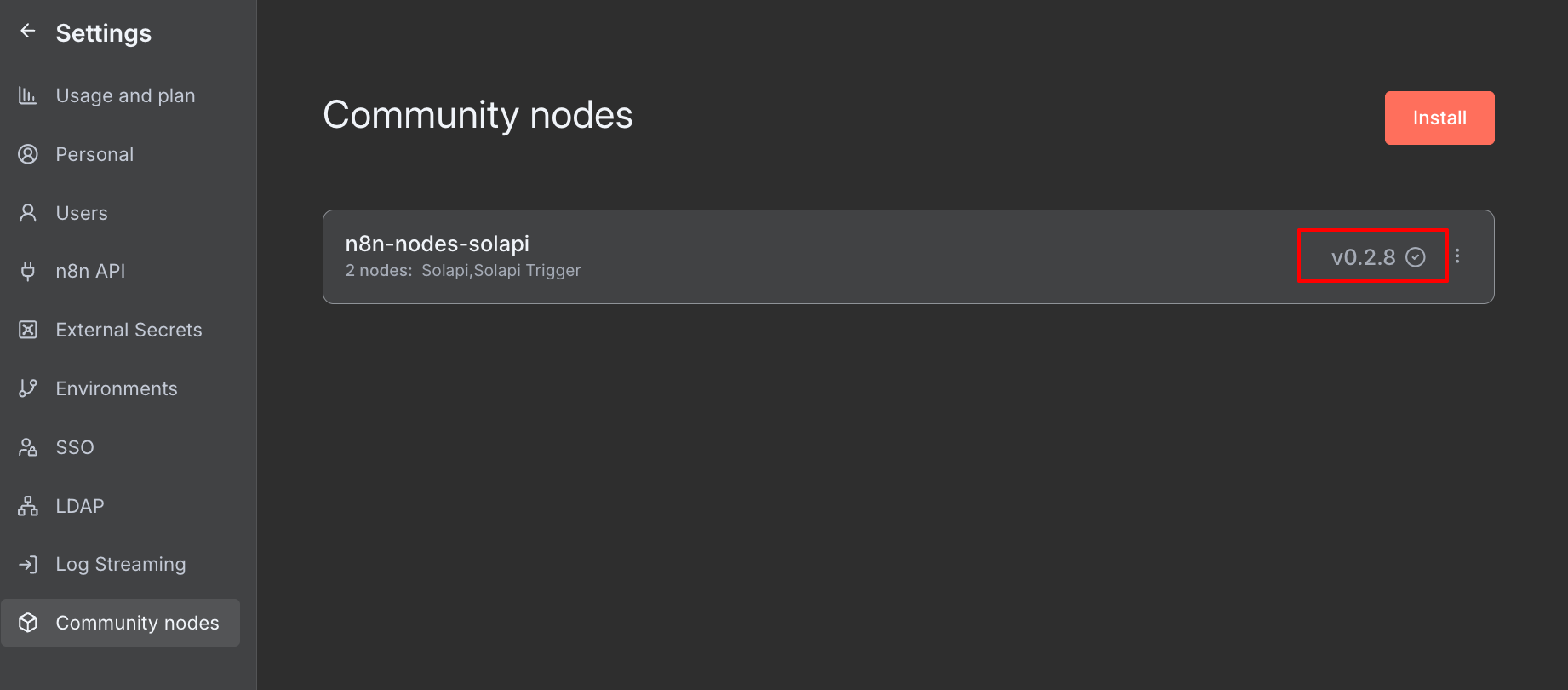Screen dimensions: 1568x690
Task: Click the Environments branch icon
Action: coord(28,388)
